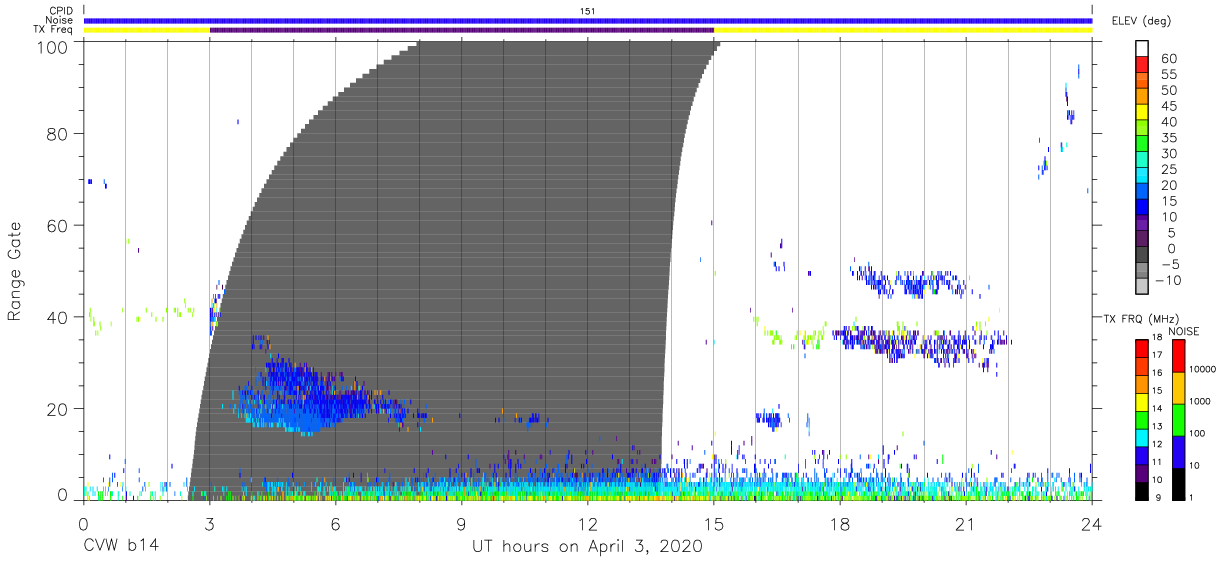Choose the orange TX FRQ swatch between 15 and 16
The width and height of the screenshot is (1228, 567).
click(1142, 383)
